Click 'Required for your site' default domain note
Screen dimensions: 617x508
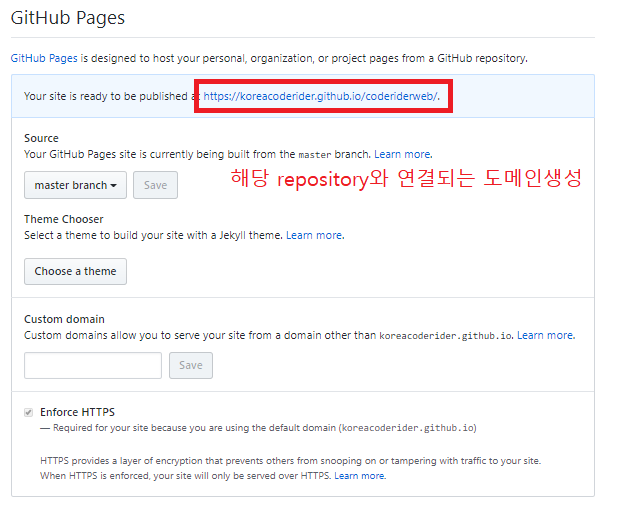(x=259, y=428)
